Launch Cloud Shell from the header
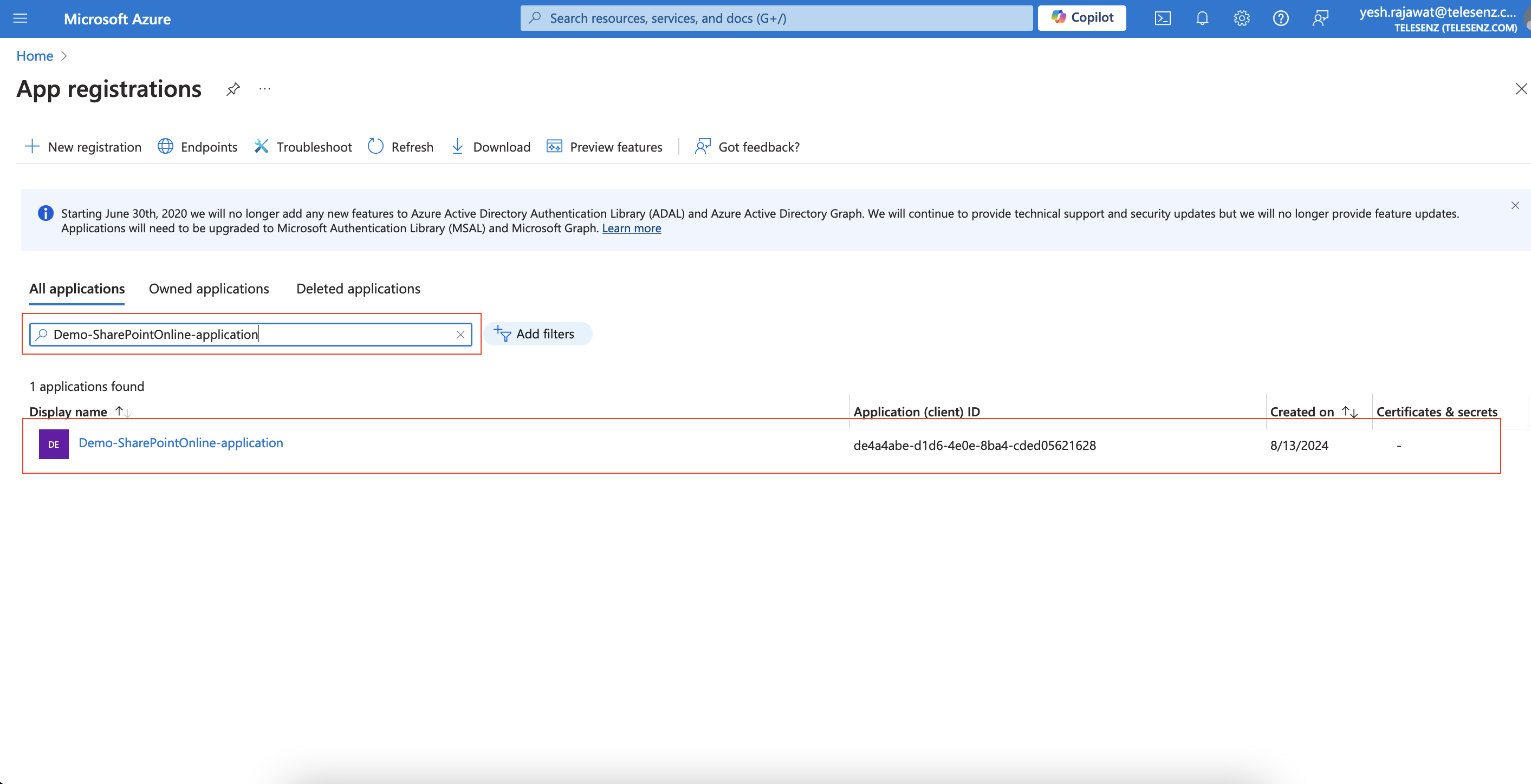Image resolution: width=1531 pixels, height=784 pixels. pyautogui.click(x=1163, y=18)
